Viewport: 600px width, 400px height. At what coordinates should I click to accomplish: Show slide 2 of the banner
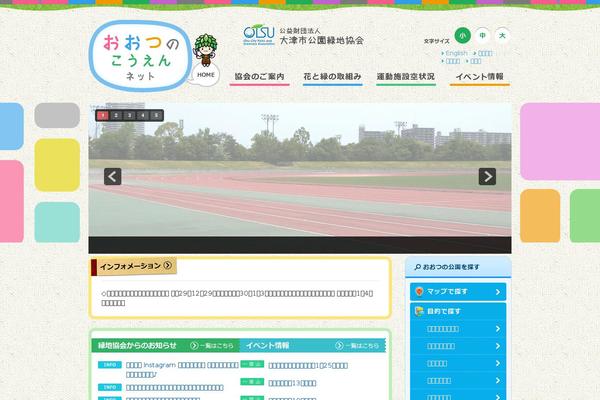click(116, 115)
